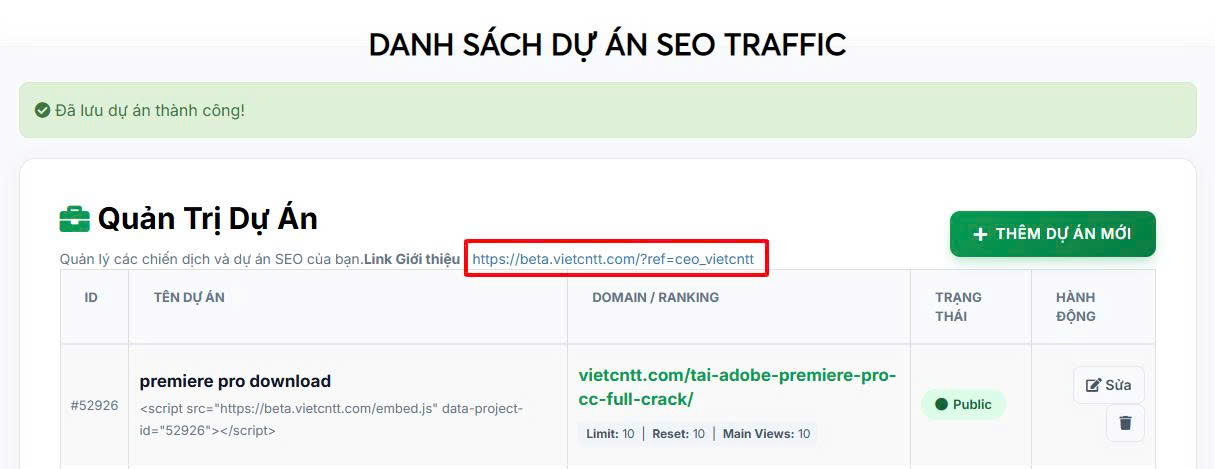Click the briefcase icon beside Quản Trị Dự Án

point(75,218)
